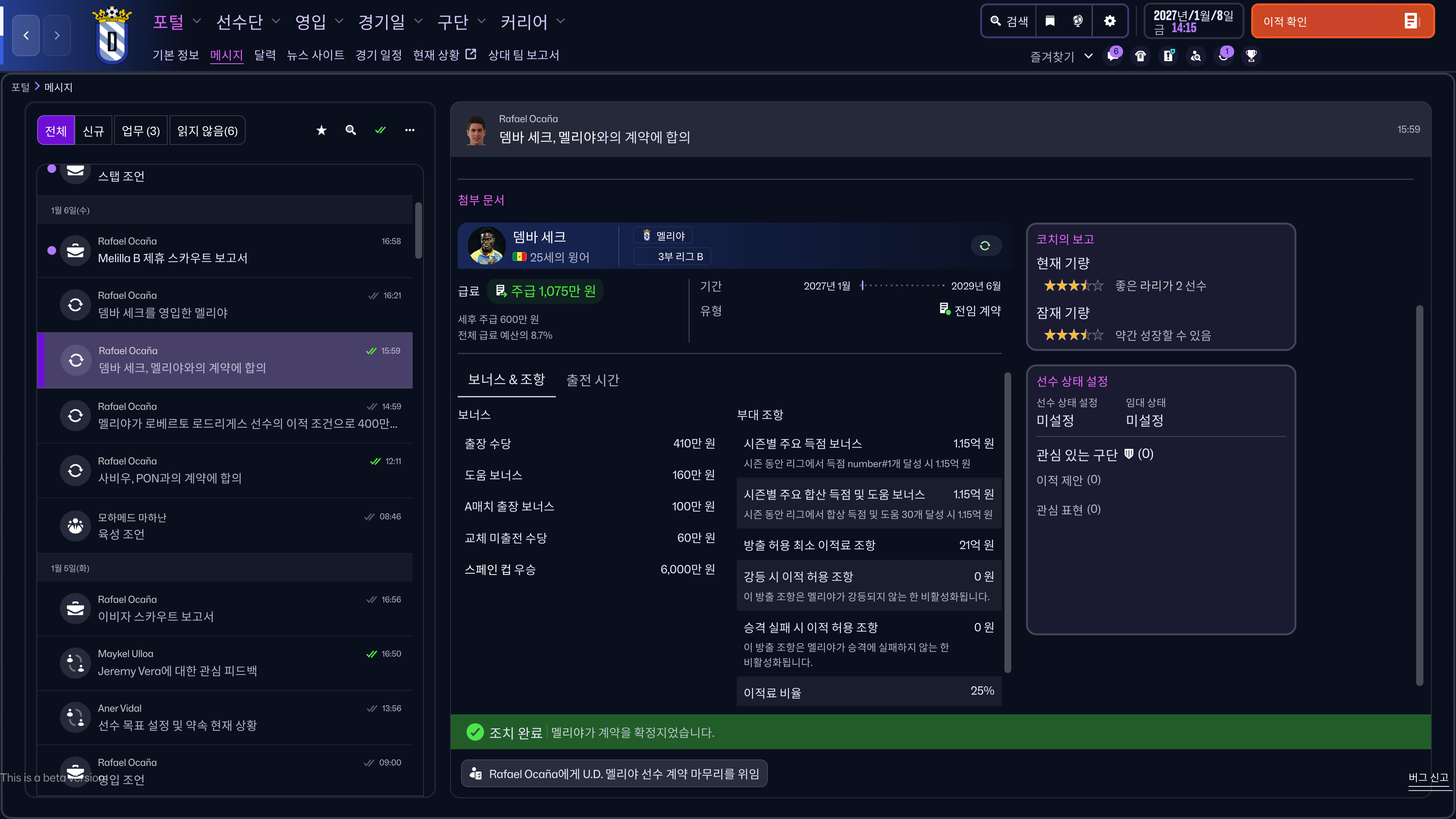The height and width of the screenshot is (819, 1456).
Task: Open the bookmark icon in top bar
Action: (x=1050, y=22)
